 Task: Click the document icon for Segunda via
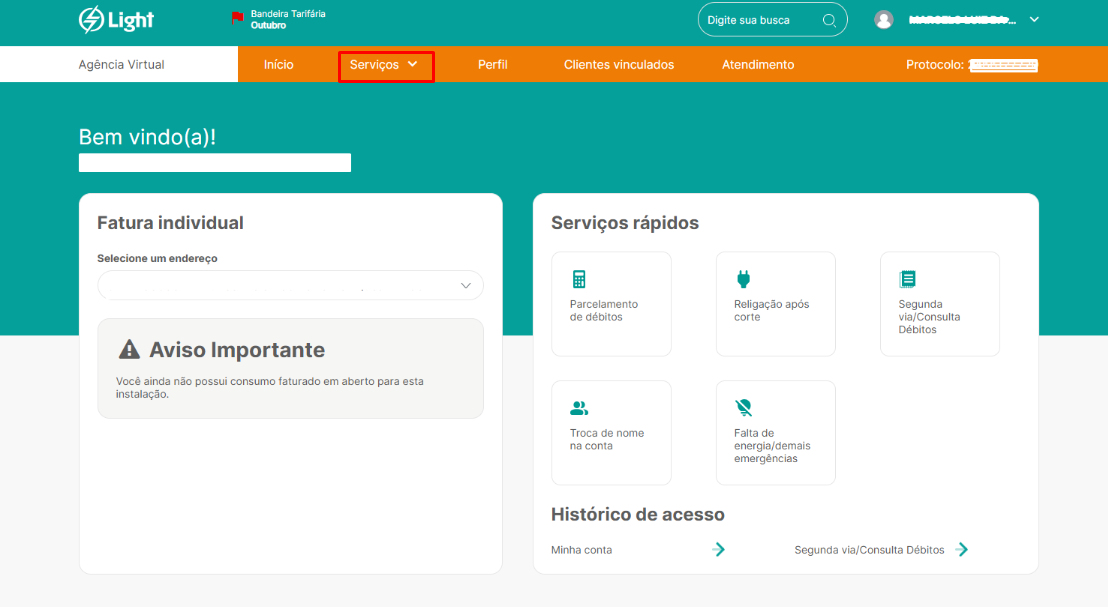pos(907,279)
